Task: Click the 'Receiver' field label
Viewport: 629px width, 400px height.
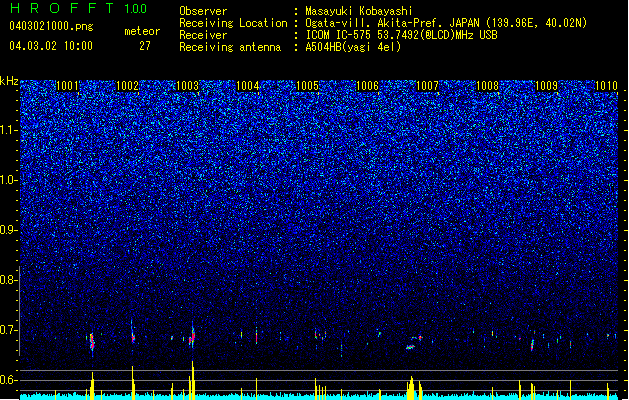Action: (203, 35)
